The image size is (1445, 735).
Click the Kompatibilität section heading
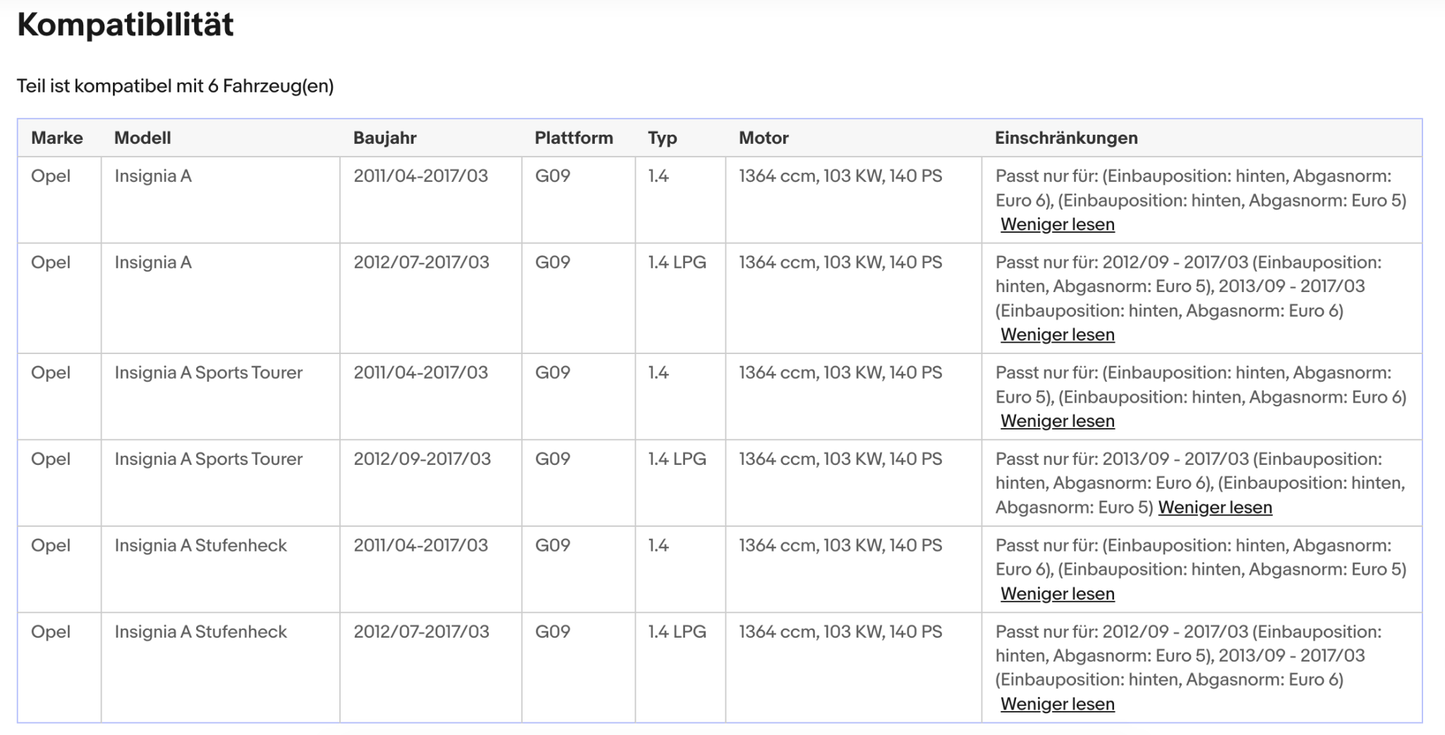(x=126, y=26)
